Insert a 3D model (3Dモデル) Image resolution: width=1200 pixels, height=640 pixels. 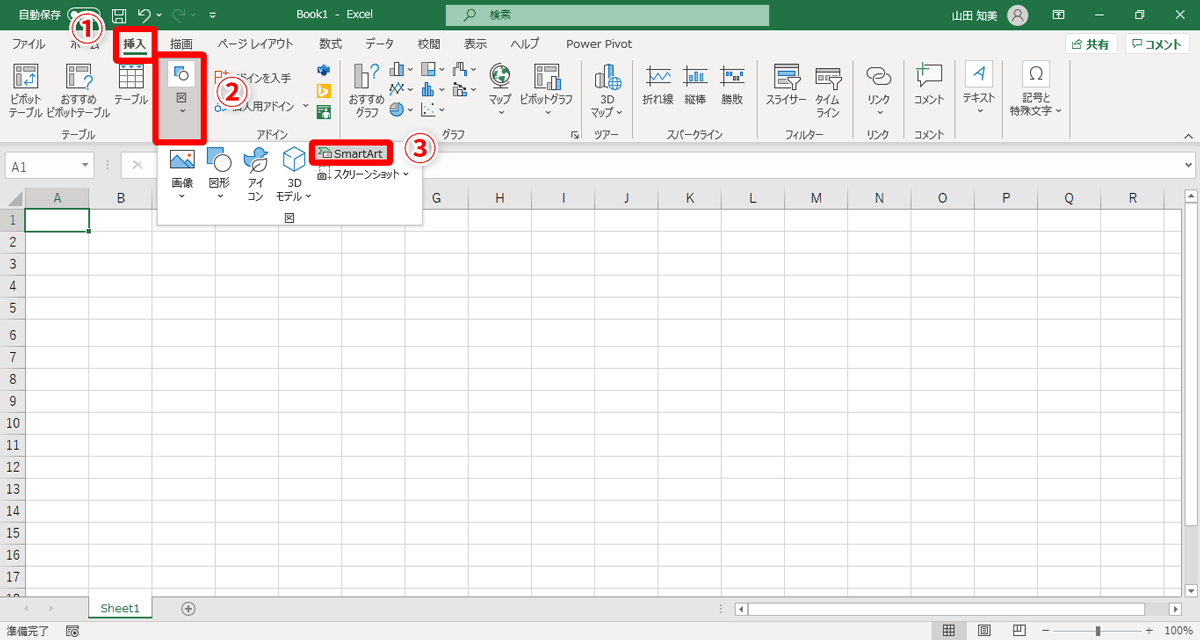(x=294, y=174)
